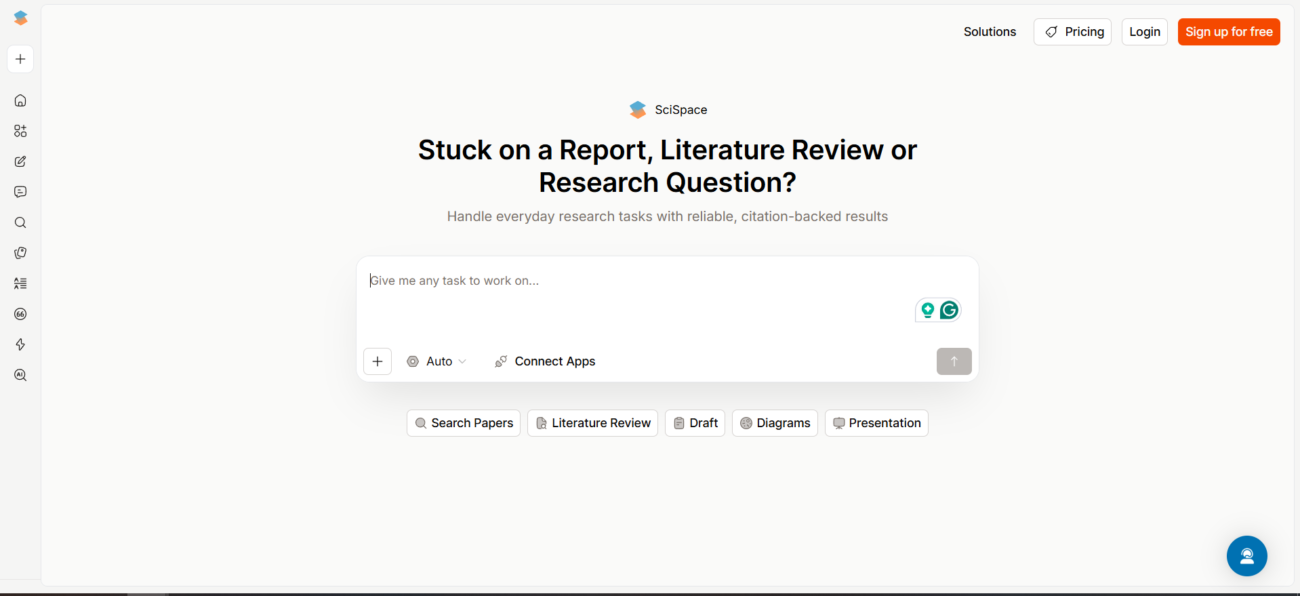Image resolution: width=1300 pixels, height=596 pixels.
Task: Open the Solutions menu
Action: point(989,32)
